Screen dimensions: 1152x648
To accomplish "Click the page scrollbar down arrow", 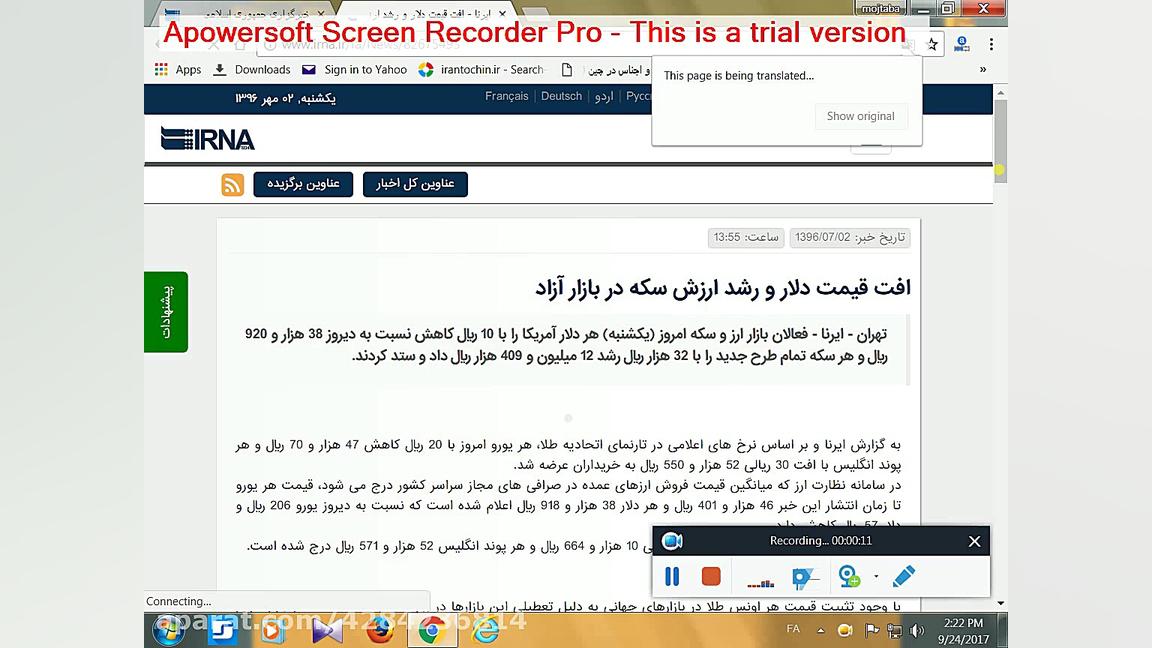I will point(1000,603).
